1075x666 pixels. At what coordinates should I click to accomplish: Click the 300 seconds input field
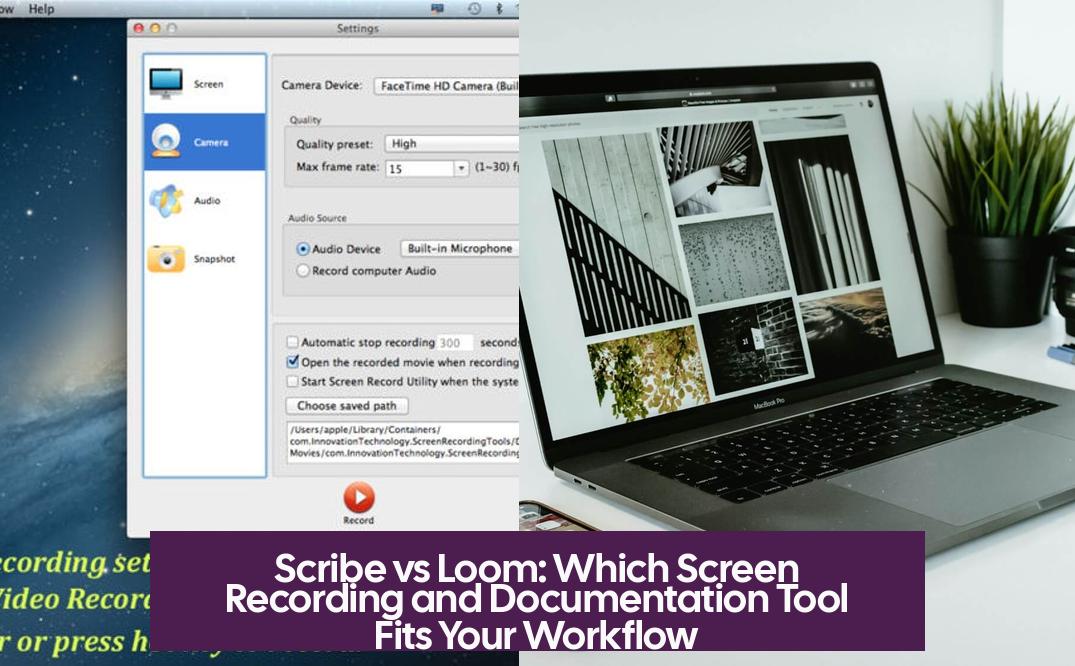[x=455, y=342]
